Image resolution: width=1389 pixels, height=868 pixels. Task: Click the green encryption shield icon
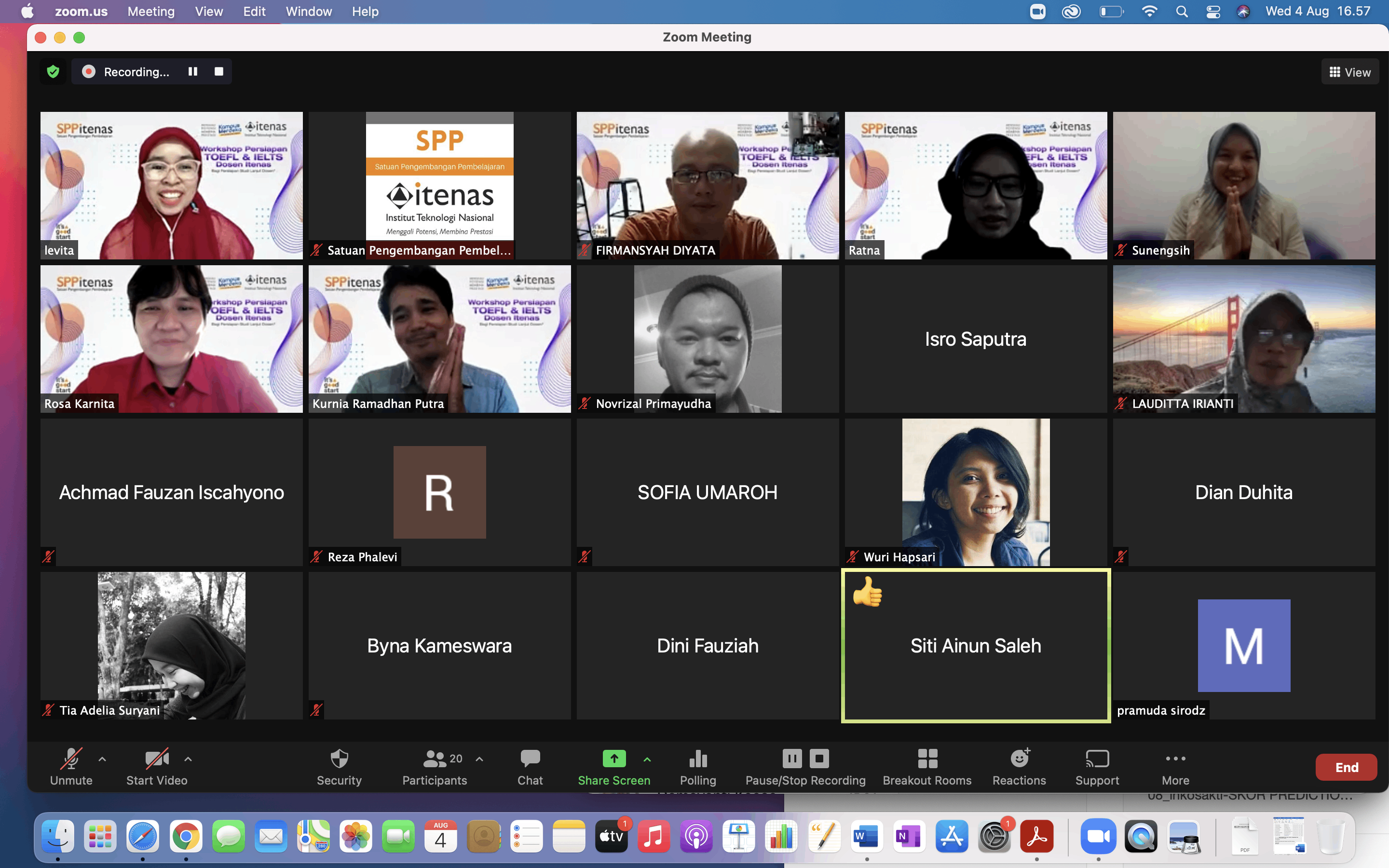[x=54, y=72]
